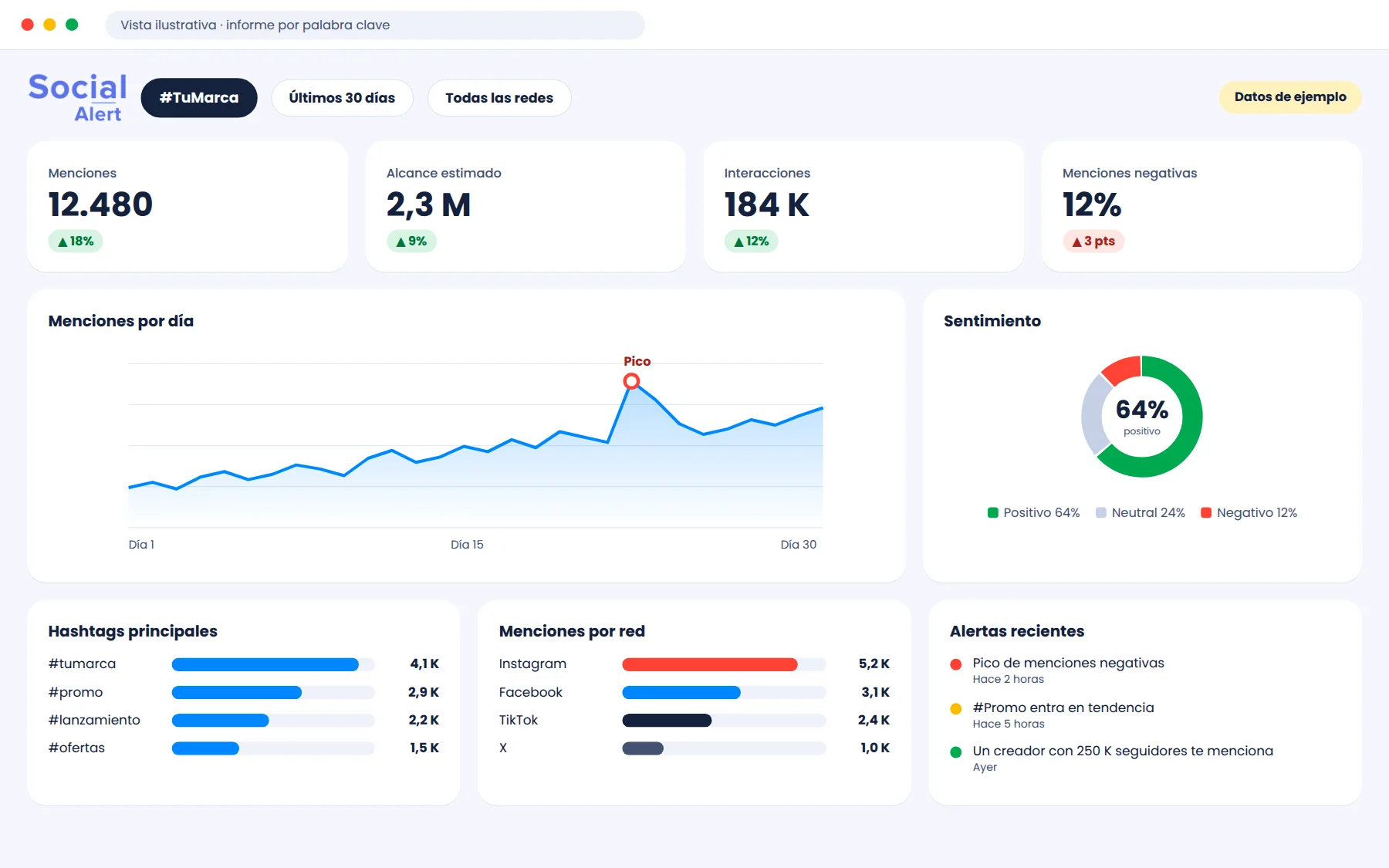
Task: Open alert about creator with 250 K followers
Action: tap(1123, 751)
